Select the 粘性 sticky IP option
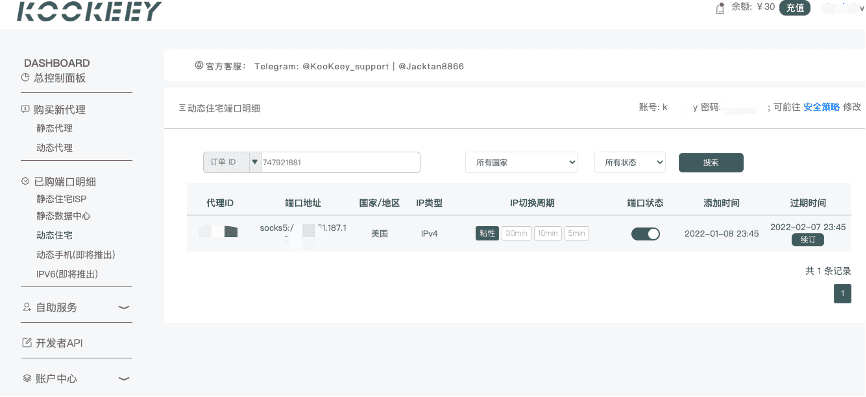Image resolution: width=866 pixels, height=397 pixels. click(x=487, y=234)
